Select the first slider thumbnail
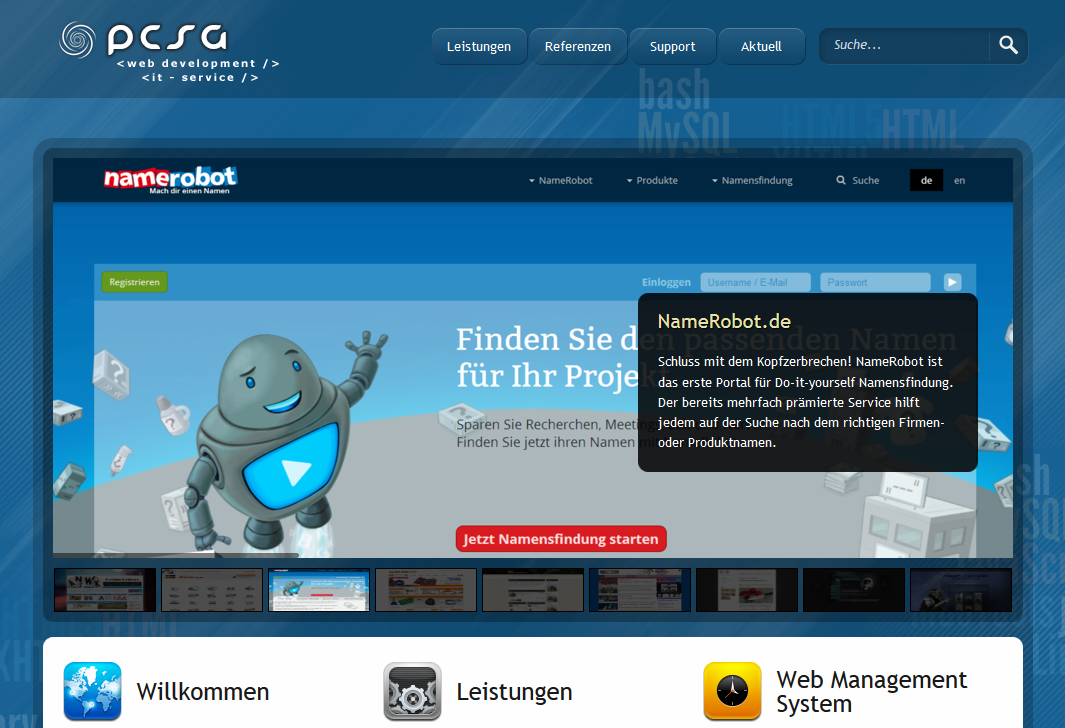Viewport: 1065px width, 728px height. (x=105, y=589)
